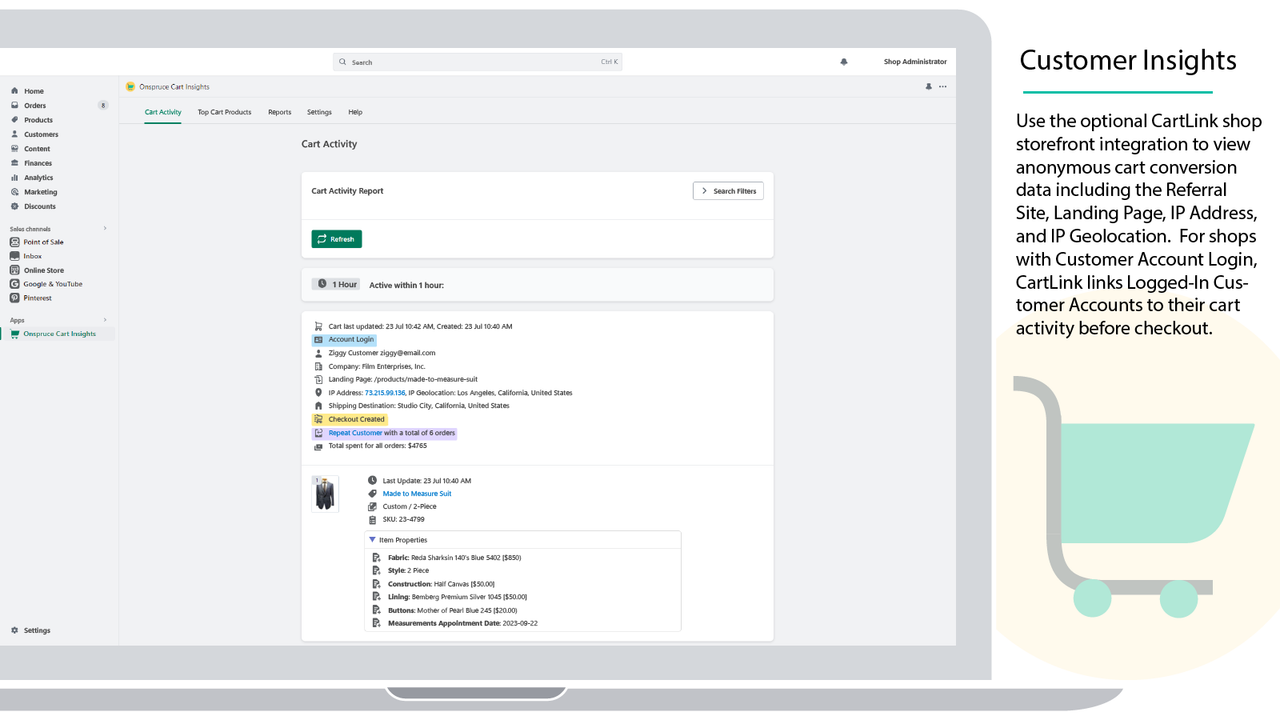Open Home in the sidebar

33,91
